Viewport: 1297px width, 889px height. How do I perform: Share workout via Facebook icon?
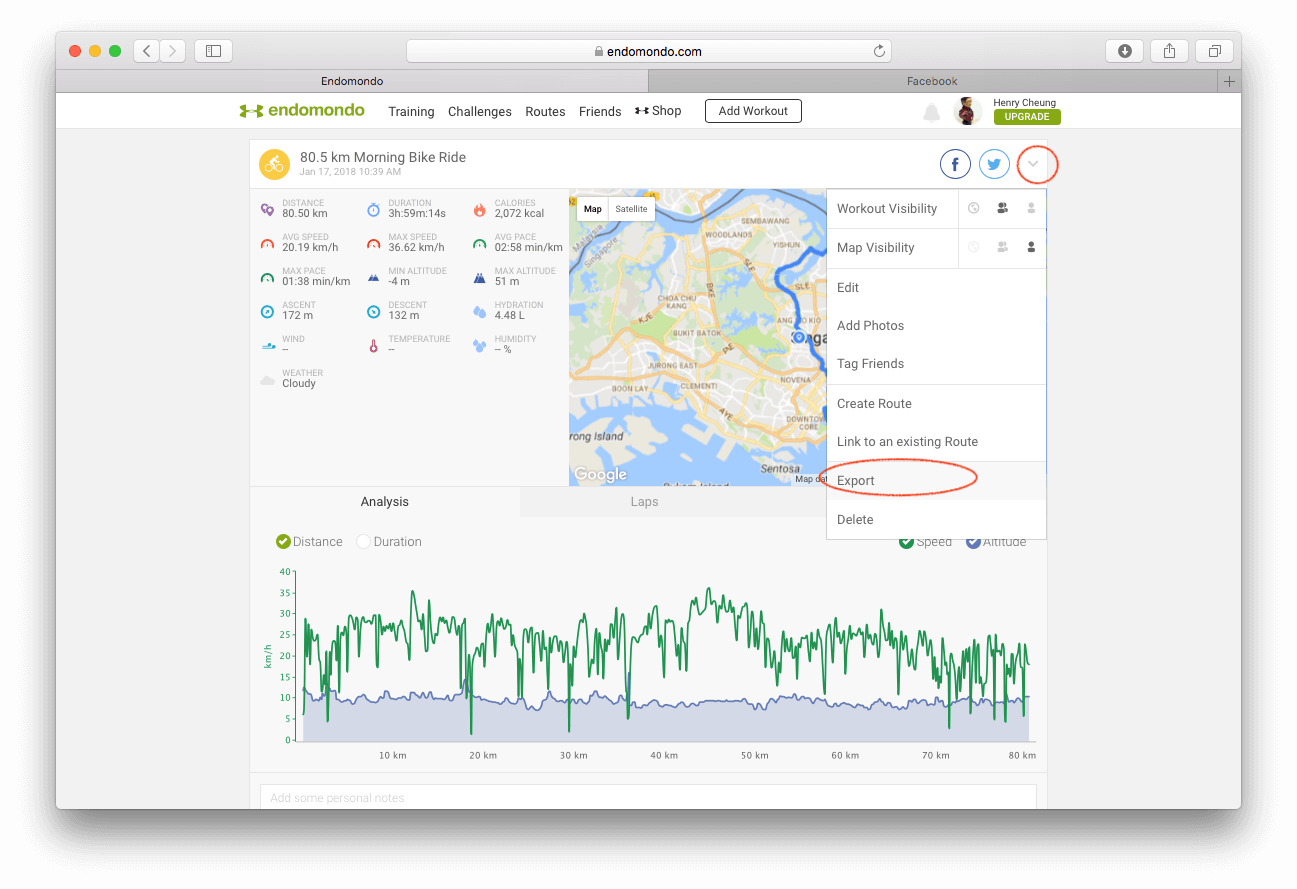[955, 164]
